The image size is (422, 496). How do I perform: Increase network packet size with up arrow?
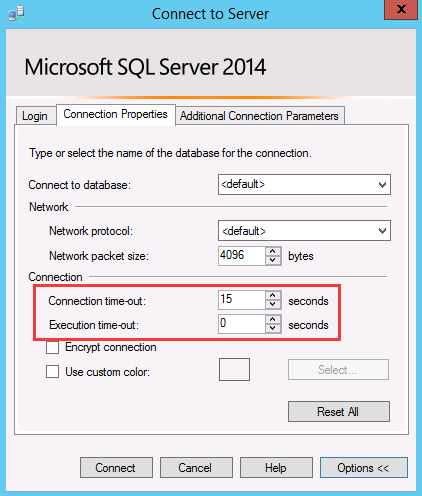(273, 251)
